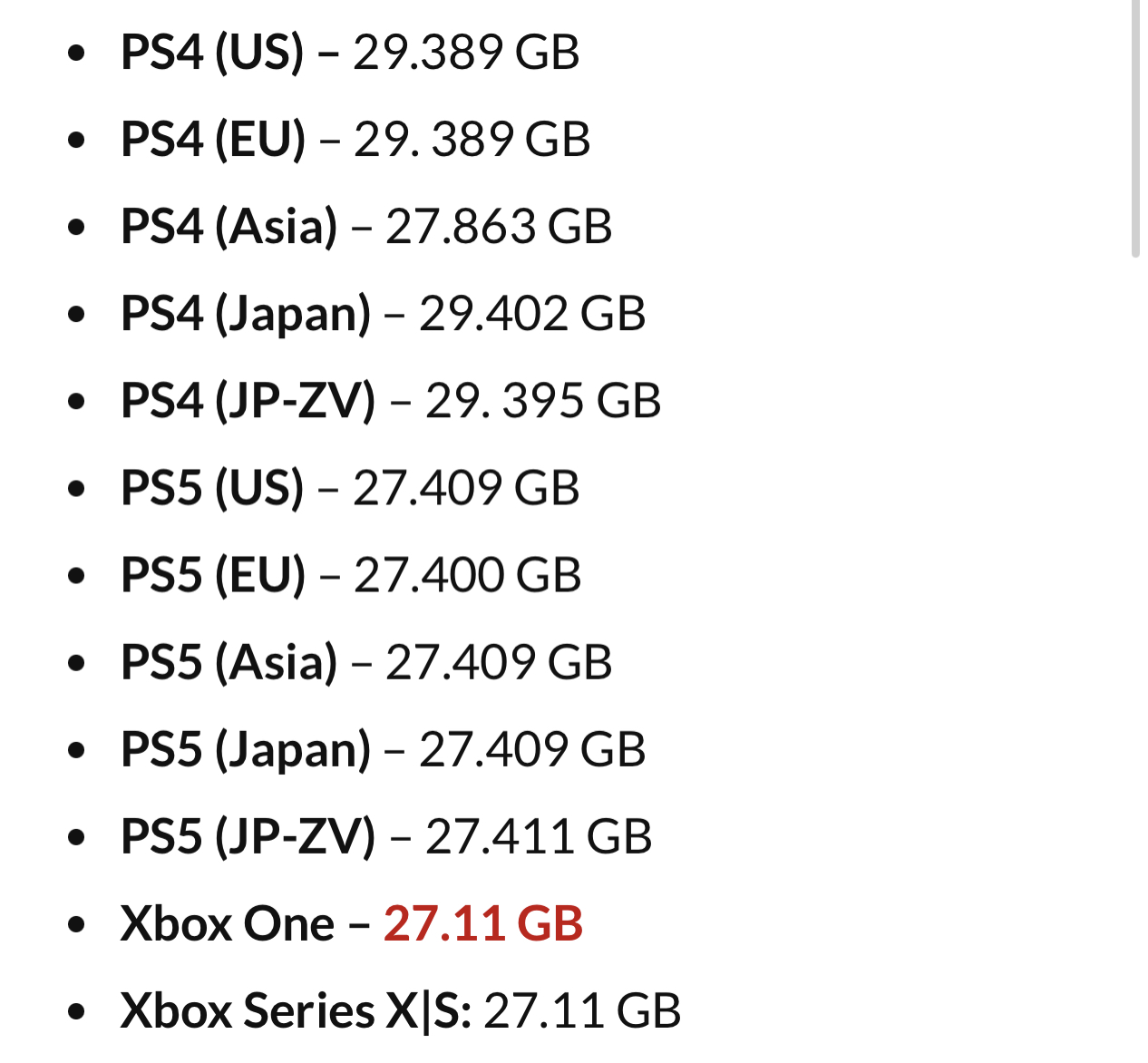Click the Xbox One bold label
This screenshot has width=1148, height=1063.
pos(228,923)
